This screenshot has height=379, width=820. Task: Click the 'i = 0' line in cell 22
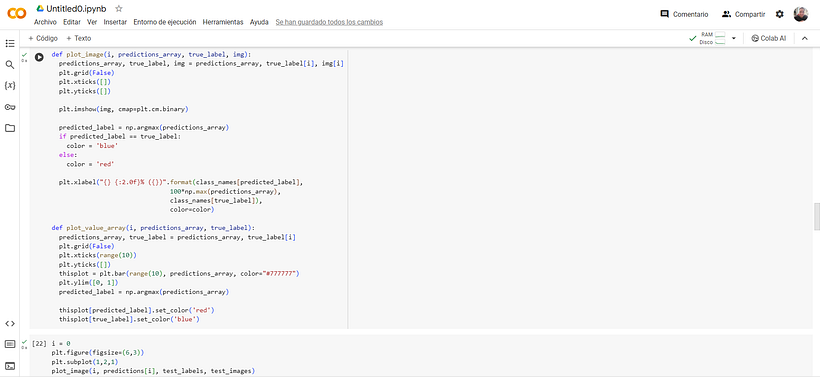[x=61, y=343]
